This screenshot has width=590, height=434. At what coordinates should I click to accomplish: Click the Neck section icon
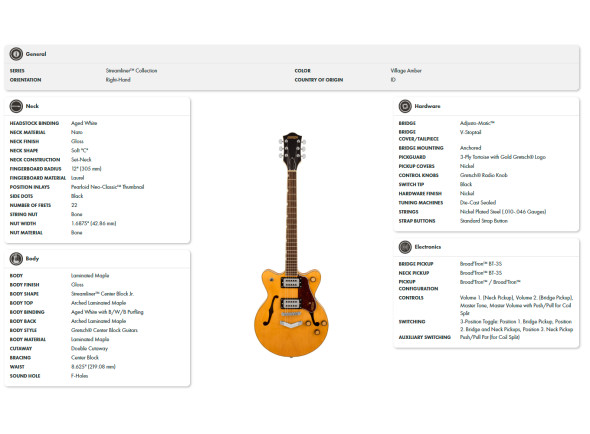[x=16, y=106]
